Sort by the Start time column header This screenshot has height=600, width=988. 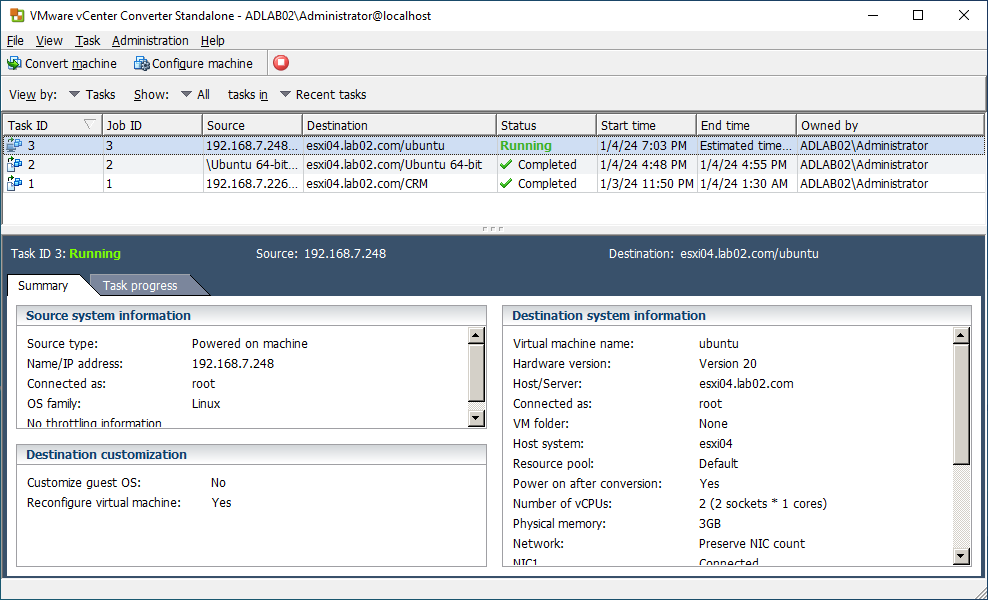coord(646,125)
